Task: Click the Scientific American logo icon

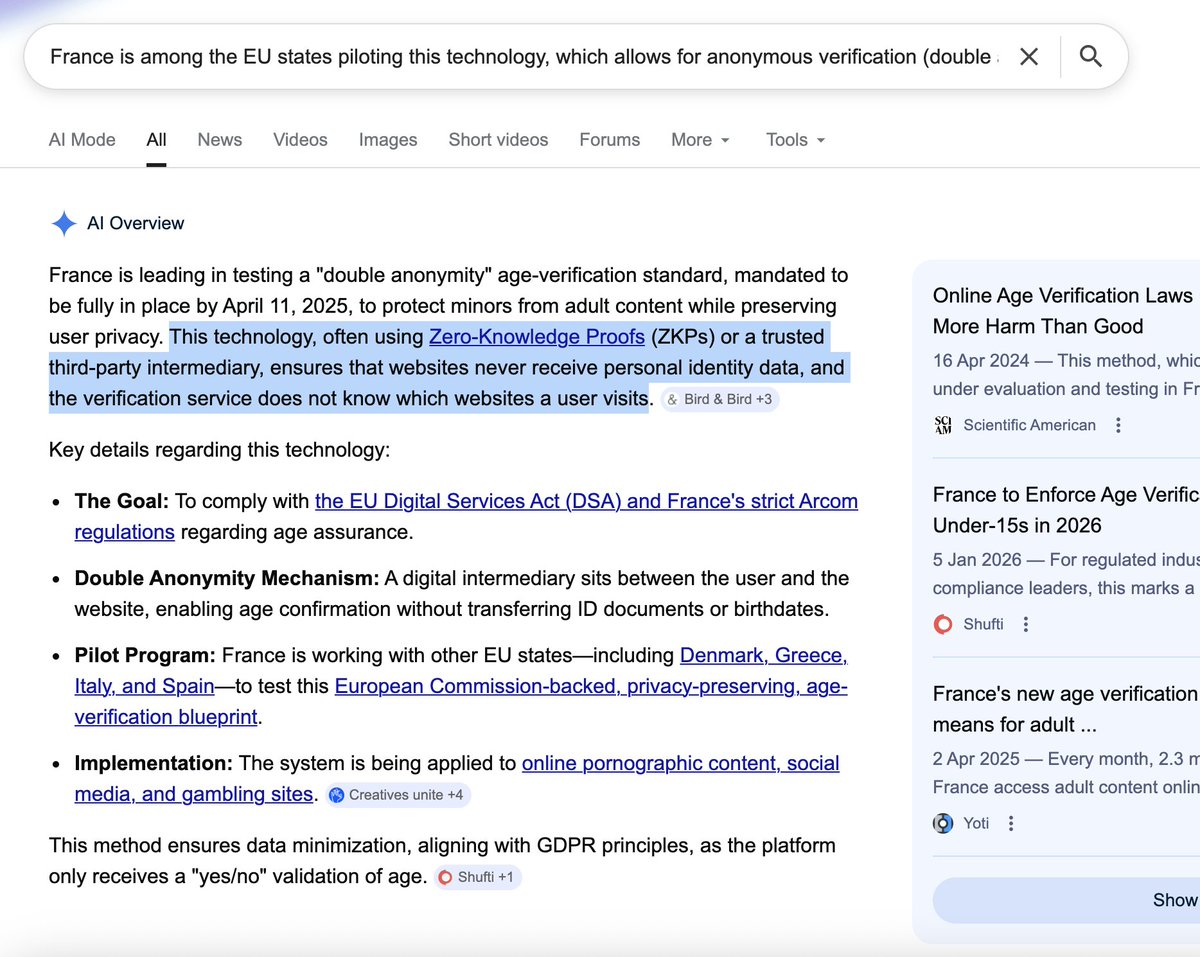Action: point(943,425)
